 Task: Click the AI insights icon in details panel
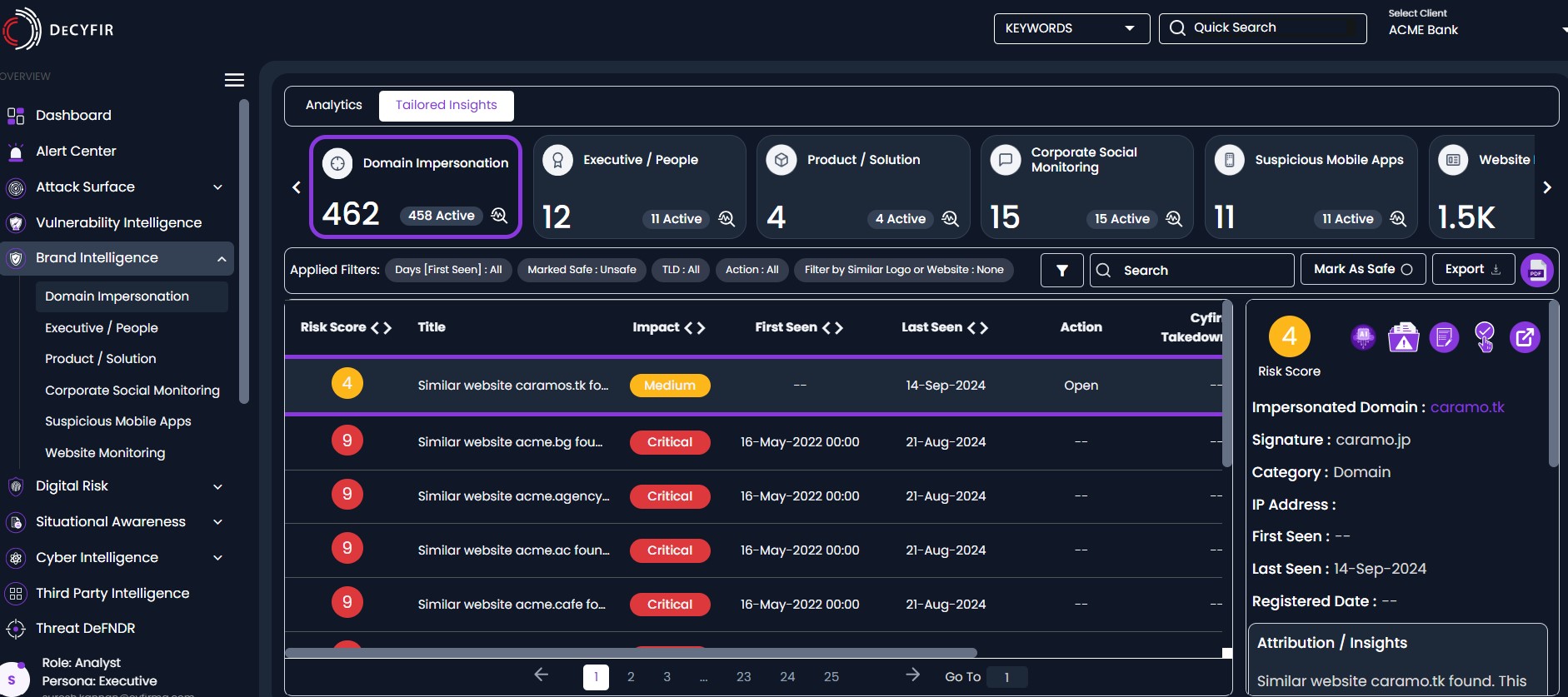click(x=1363, y=337)
